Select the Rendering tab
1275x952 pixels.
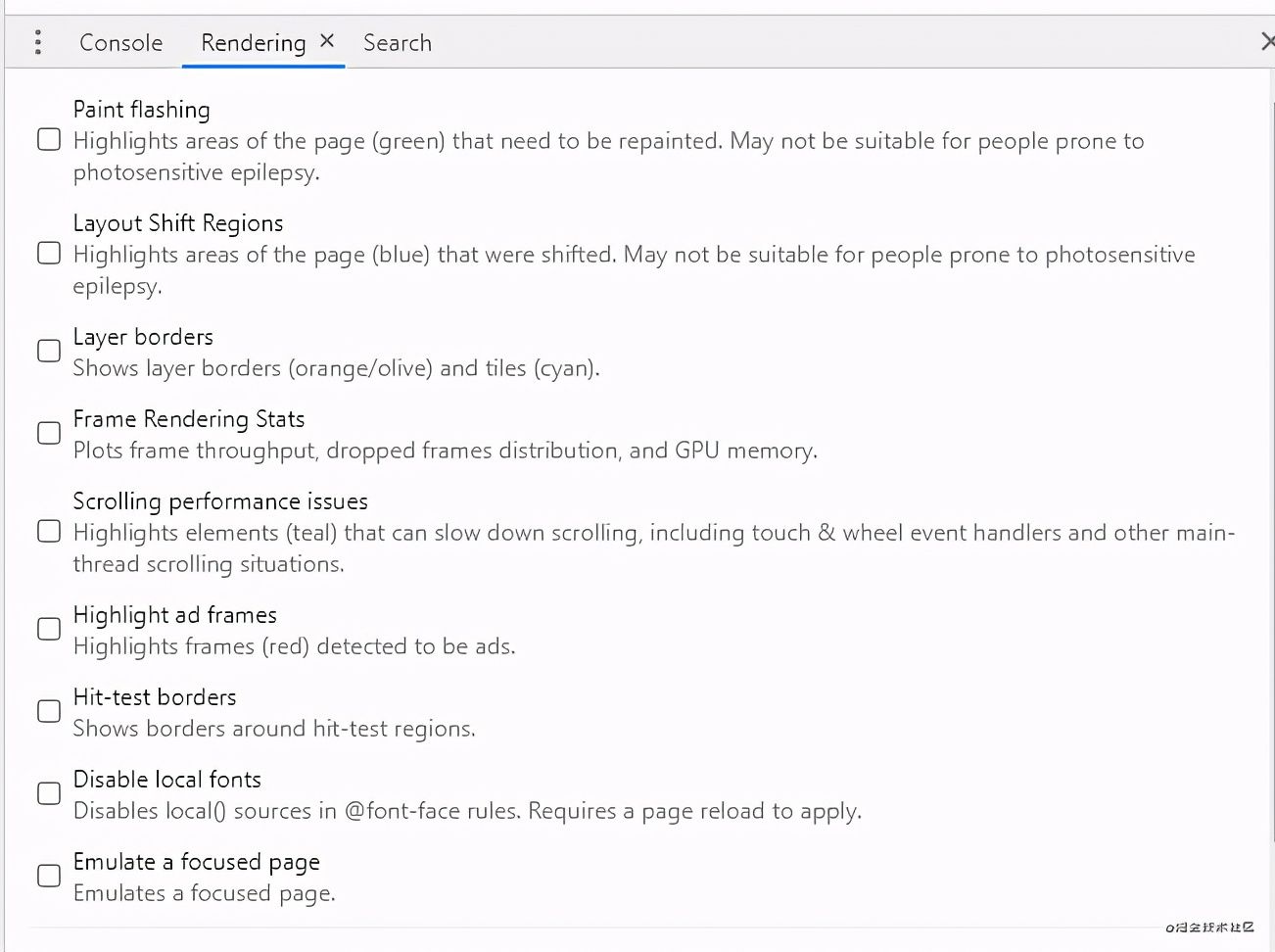pos(253,42)
